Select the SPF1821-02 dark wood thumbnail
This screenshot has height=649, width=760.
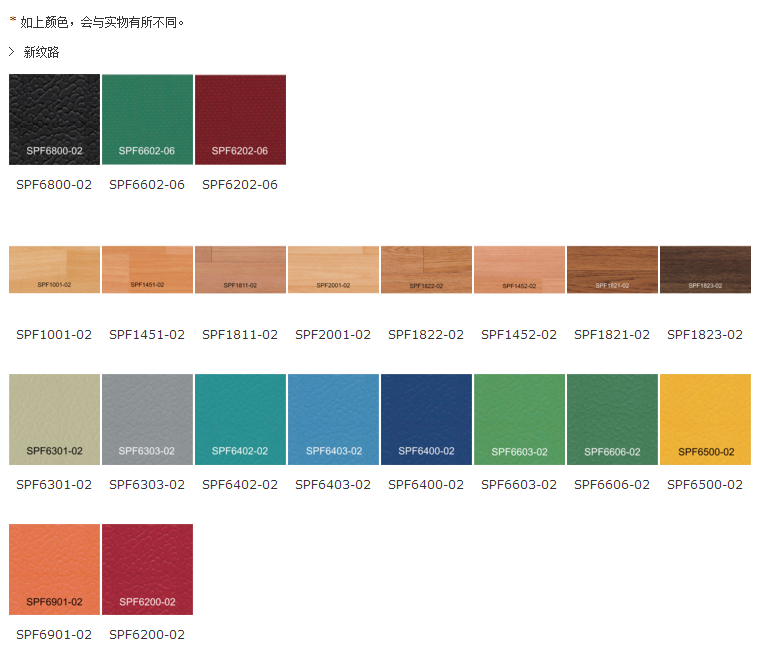[612, 269]
